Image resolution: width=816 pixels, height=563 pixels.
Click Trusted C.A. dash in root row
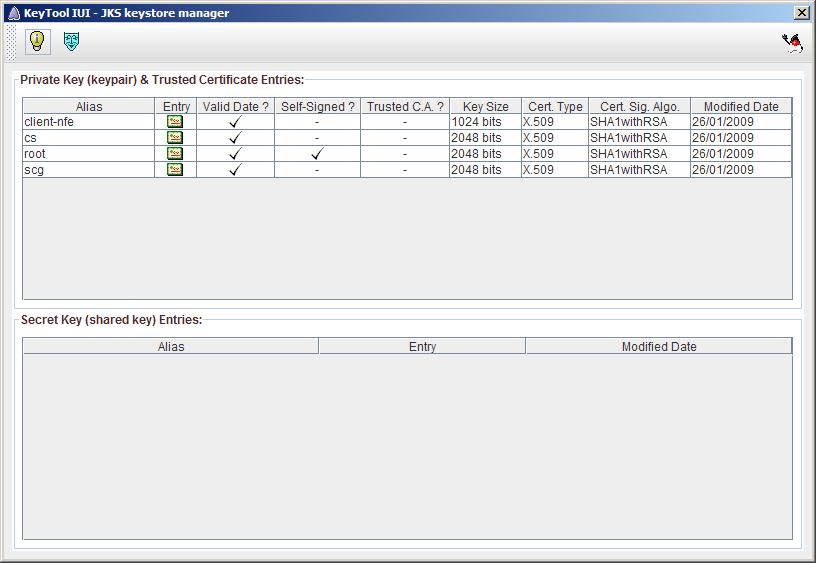(x=405, y=154)
